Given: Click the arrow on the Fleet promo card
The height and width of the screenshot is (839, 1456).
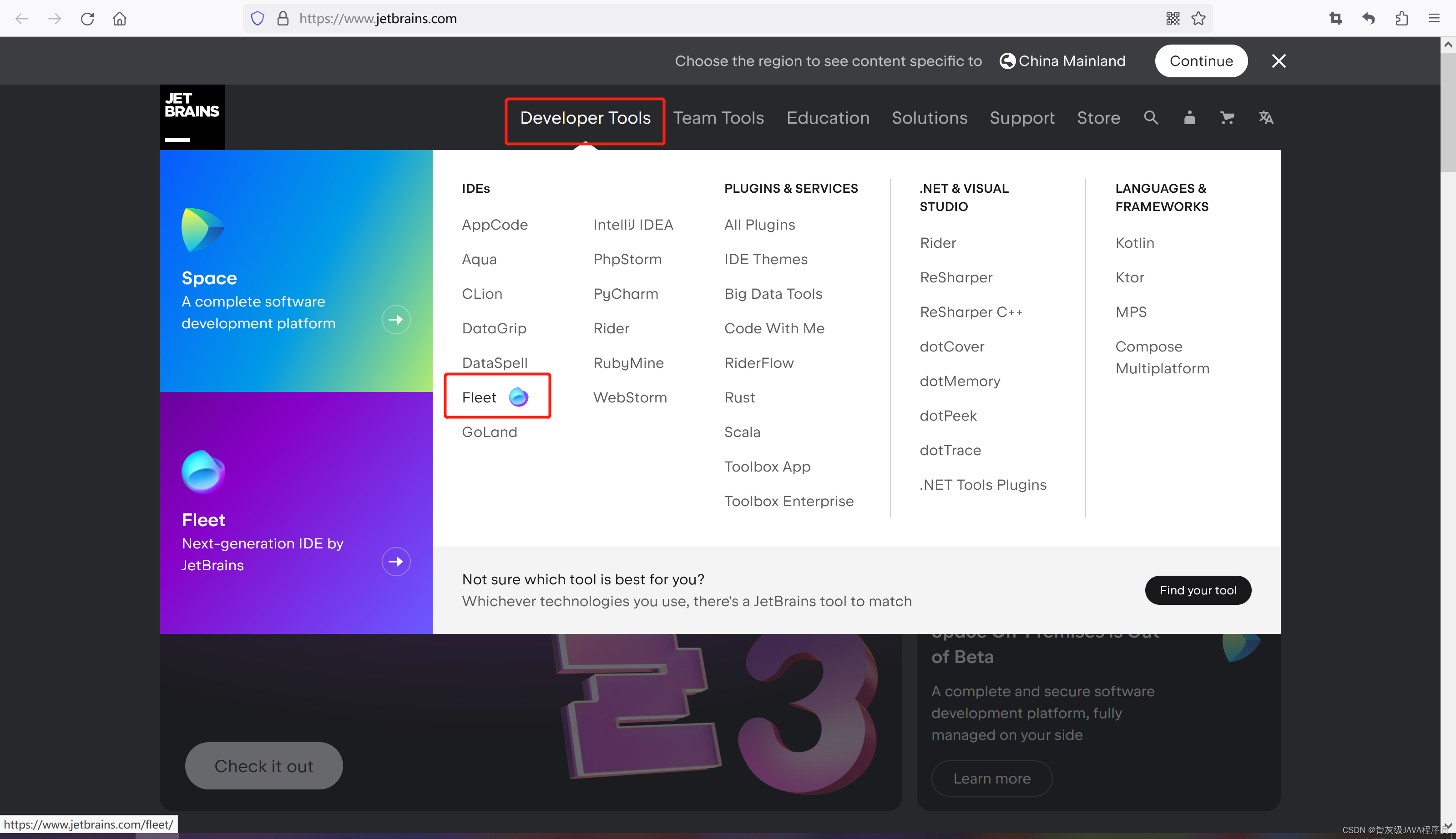Looking at the screenshot, I should point(396,561).
